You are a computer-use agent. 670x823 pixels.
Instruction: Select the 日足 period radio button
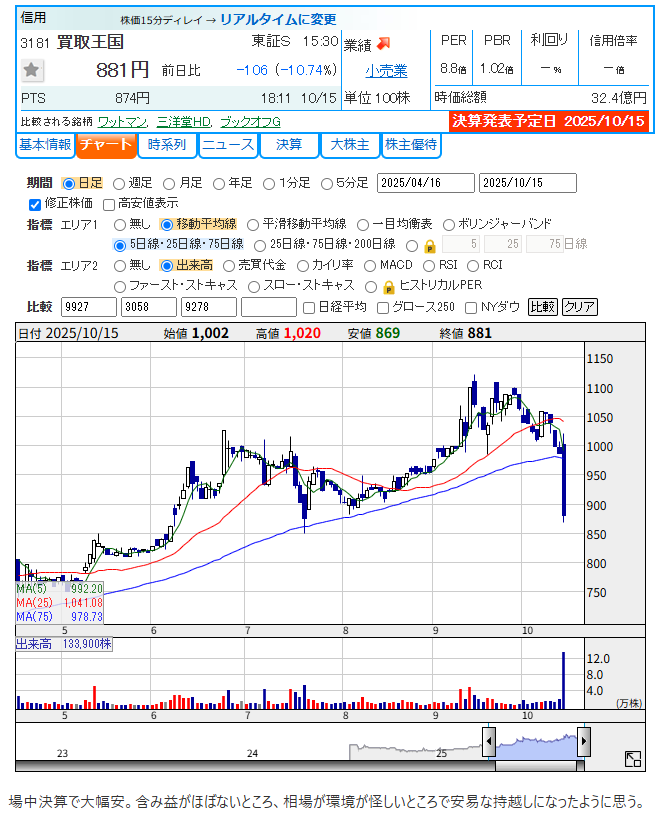(x=68, y=184)
